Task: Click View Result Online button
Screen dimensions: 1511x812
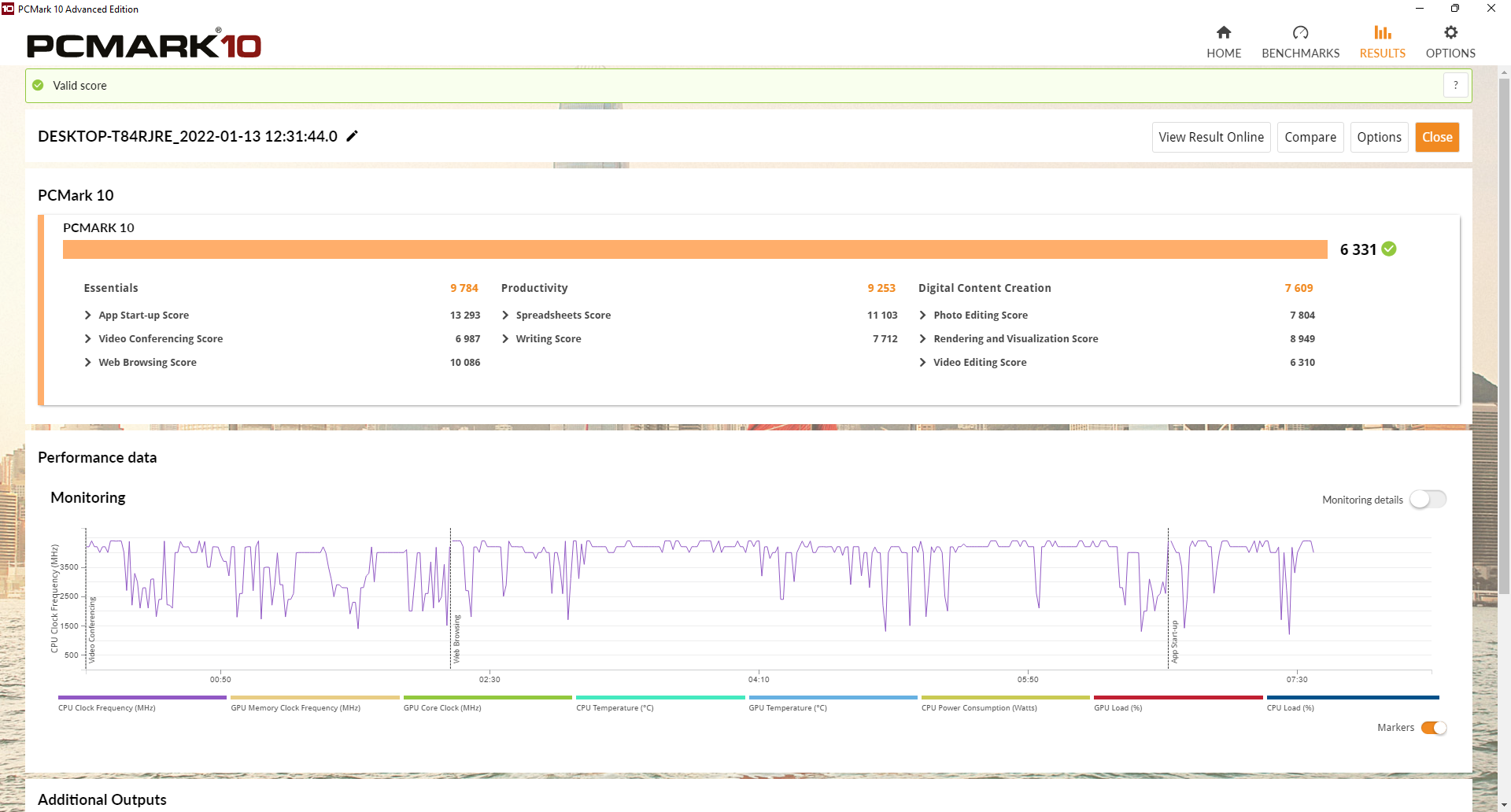Action: [1211, 137]
